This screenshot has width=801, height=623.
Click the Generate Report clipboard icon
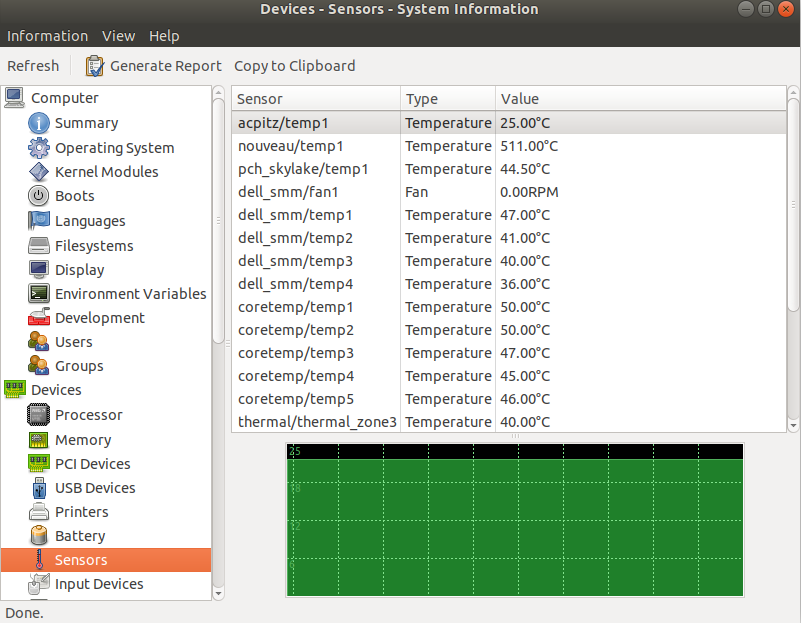[95, 66]
